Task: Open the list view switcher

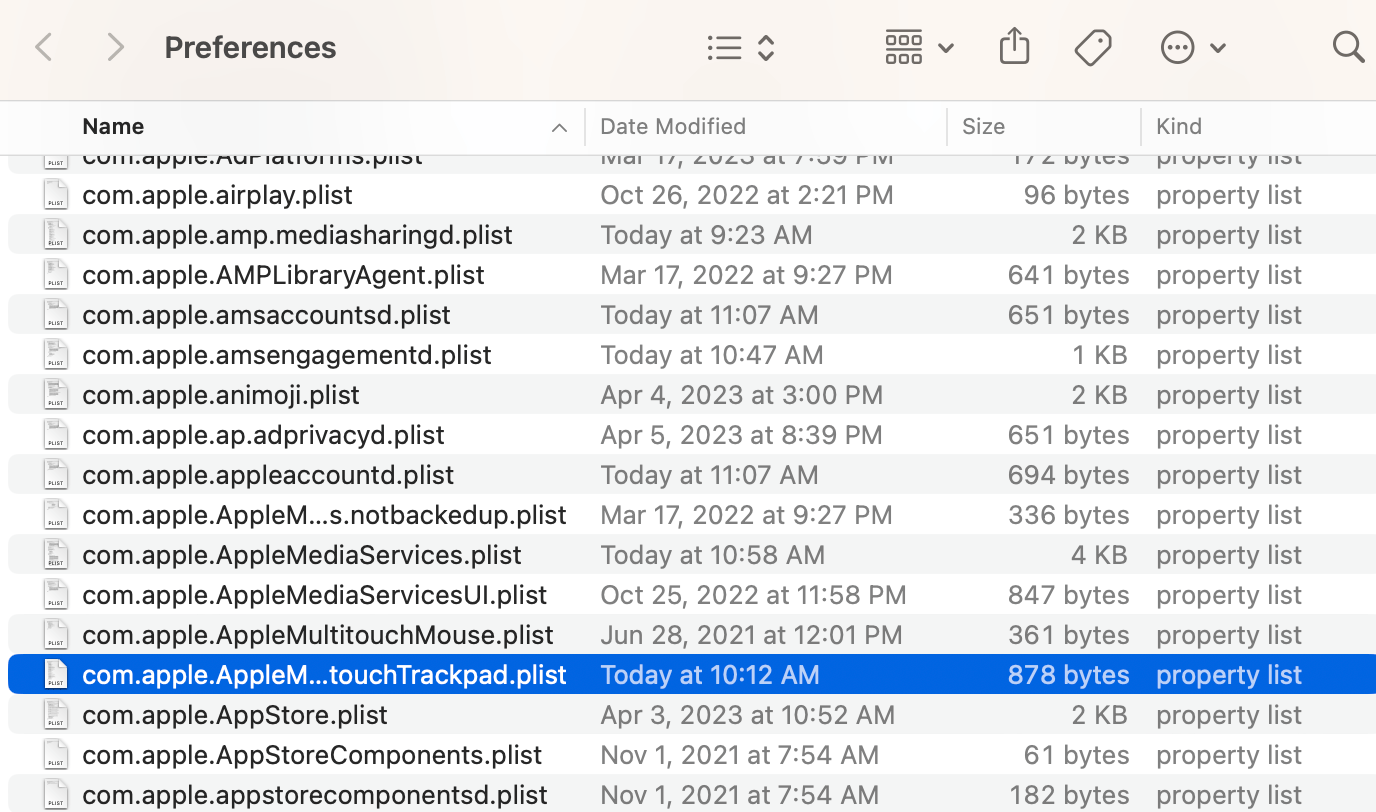Action: (x=741, y=48)
